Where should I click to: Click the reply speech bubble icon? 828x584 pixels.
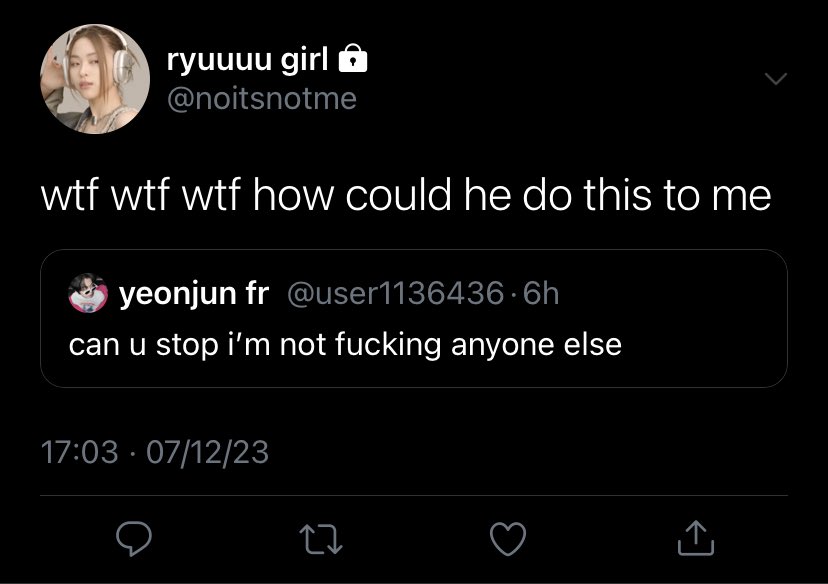tap(134, 538)
